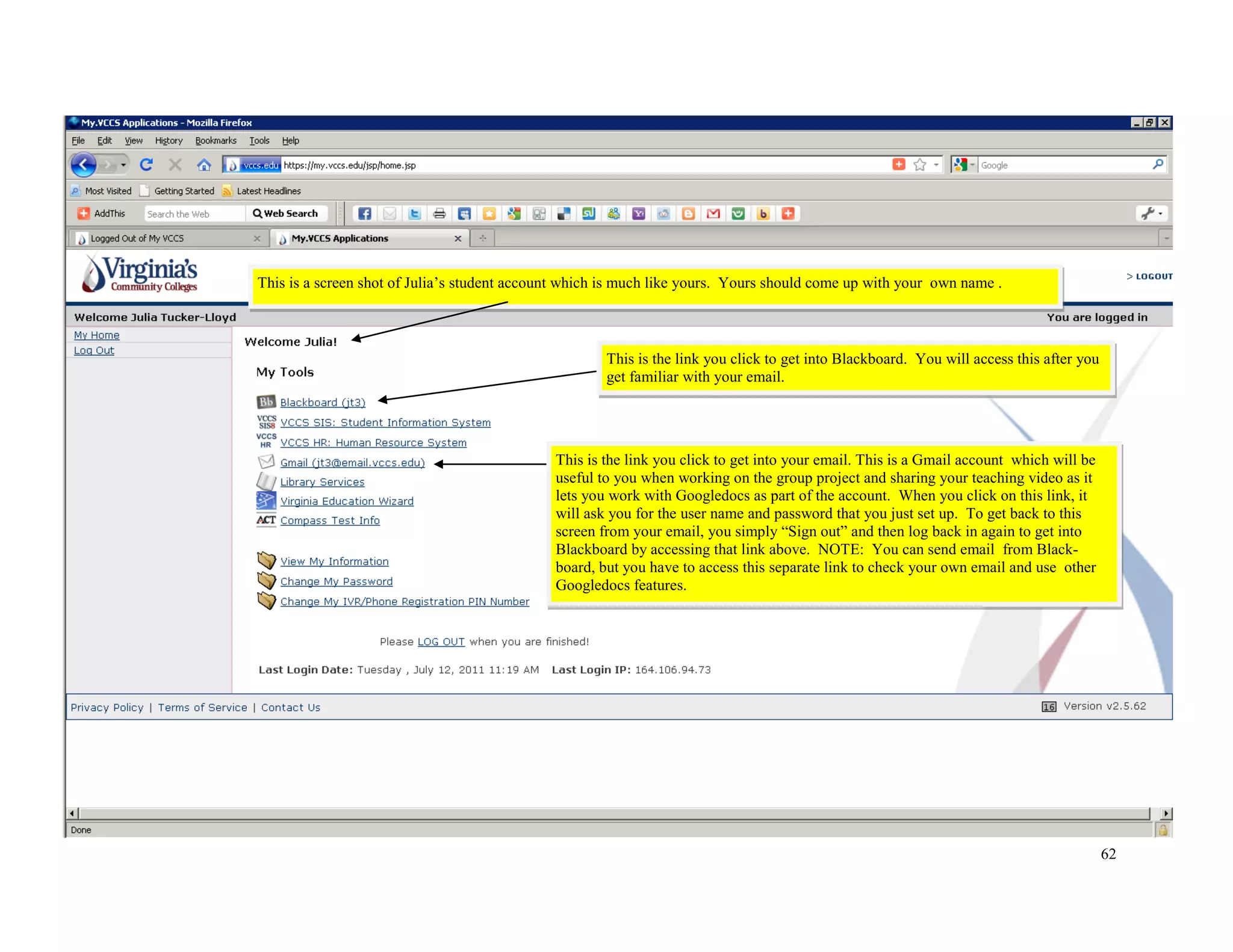Open the Blackboard (jt3) link

pos(323,402)
